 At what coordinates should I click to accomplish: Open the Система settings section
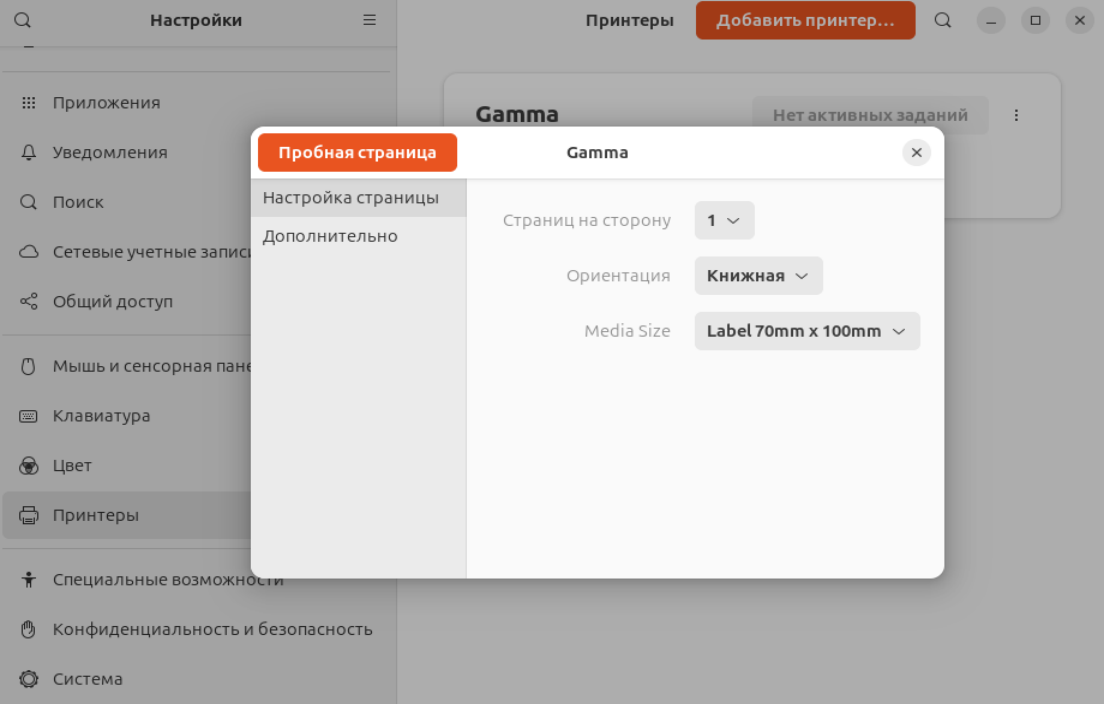pyautogui.click(x=88, y=679)
